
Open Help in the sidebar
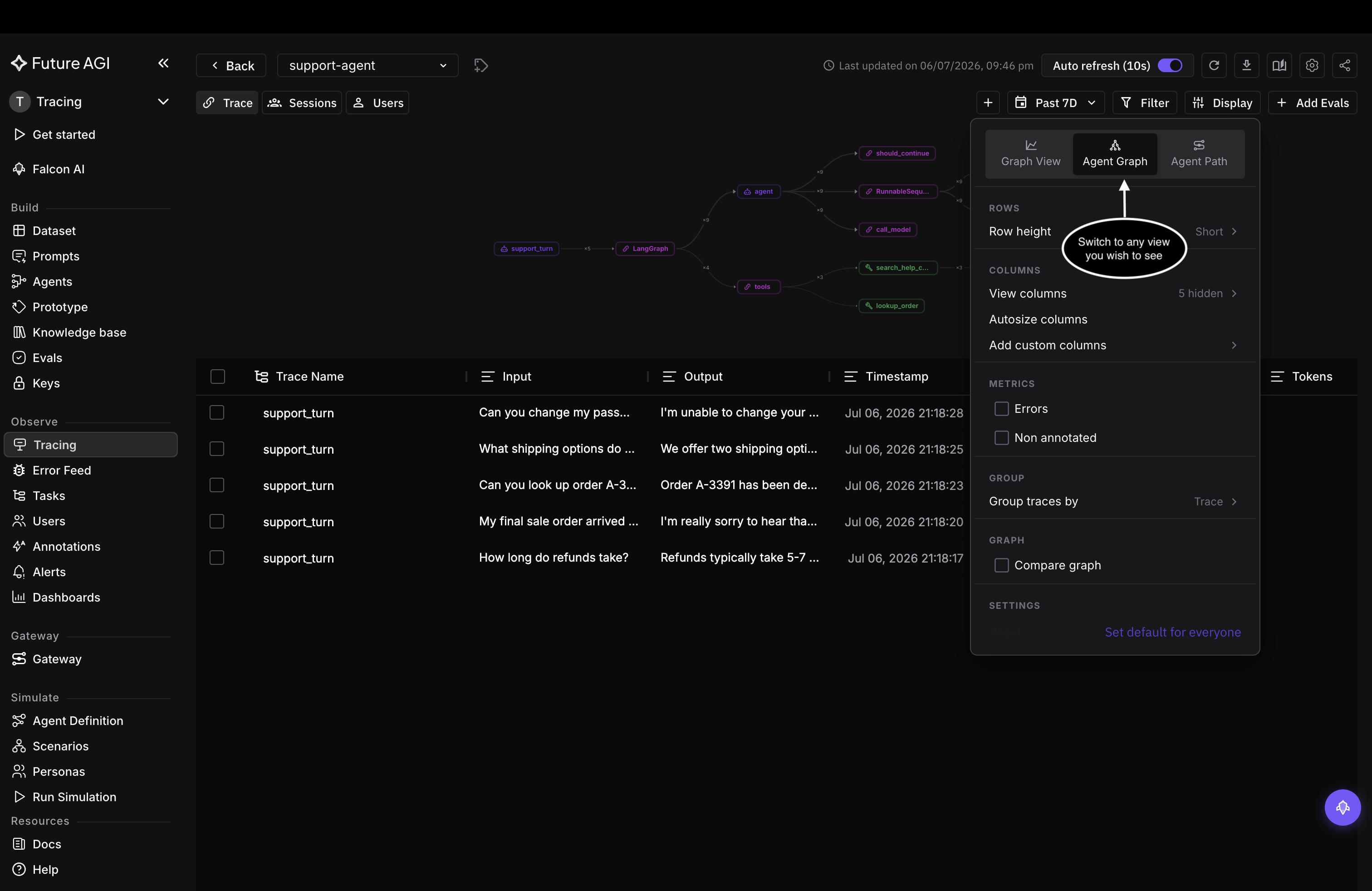[45, 869]
